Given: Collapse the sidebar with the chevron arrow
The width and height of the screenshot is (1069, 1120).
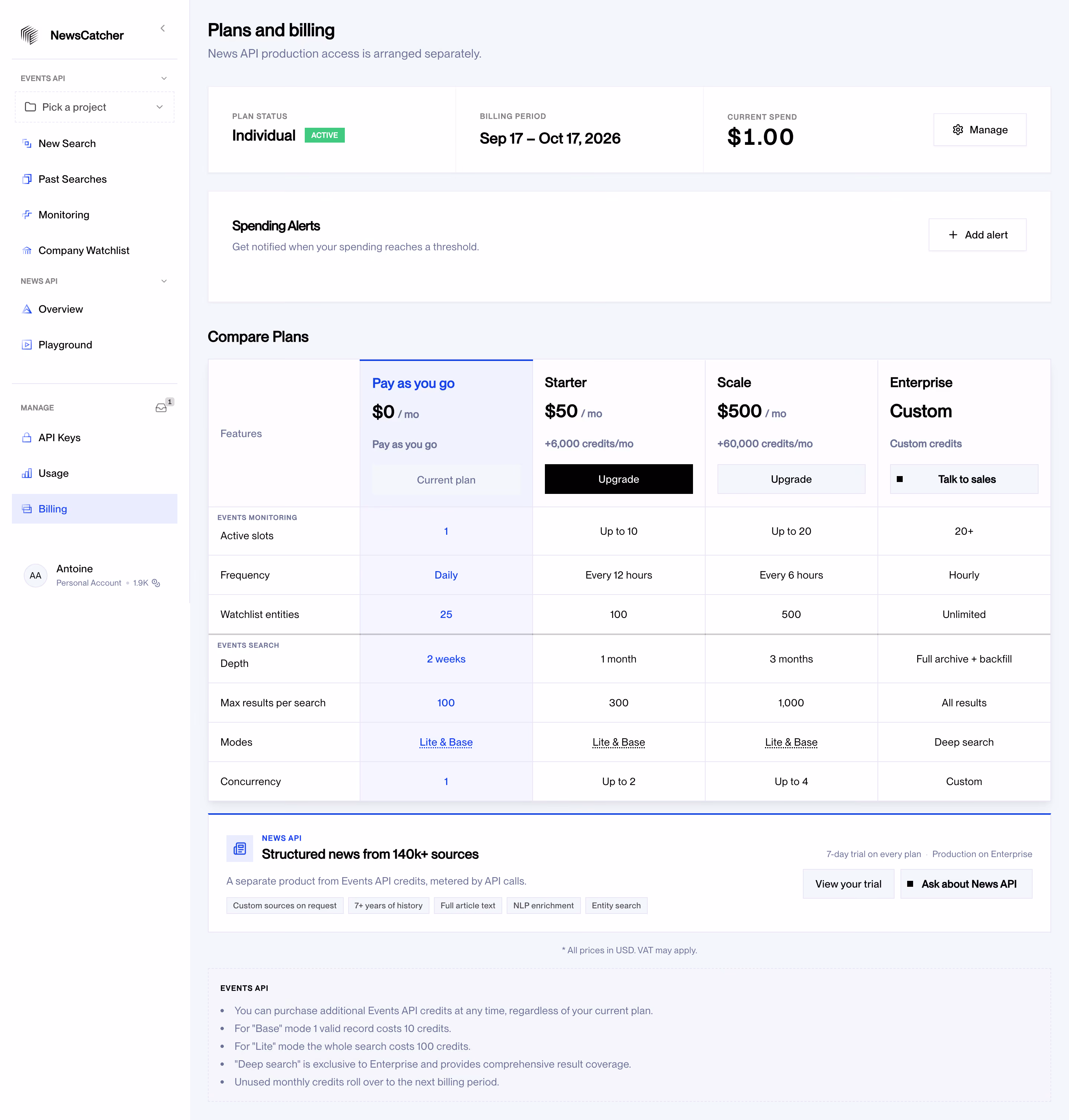Looking at the screenshot, I should 163,28.
